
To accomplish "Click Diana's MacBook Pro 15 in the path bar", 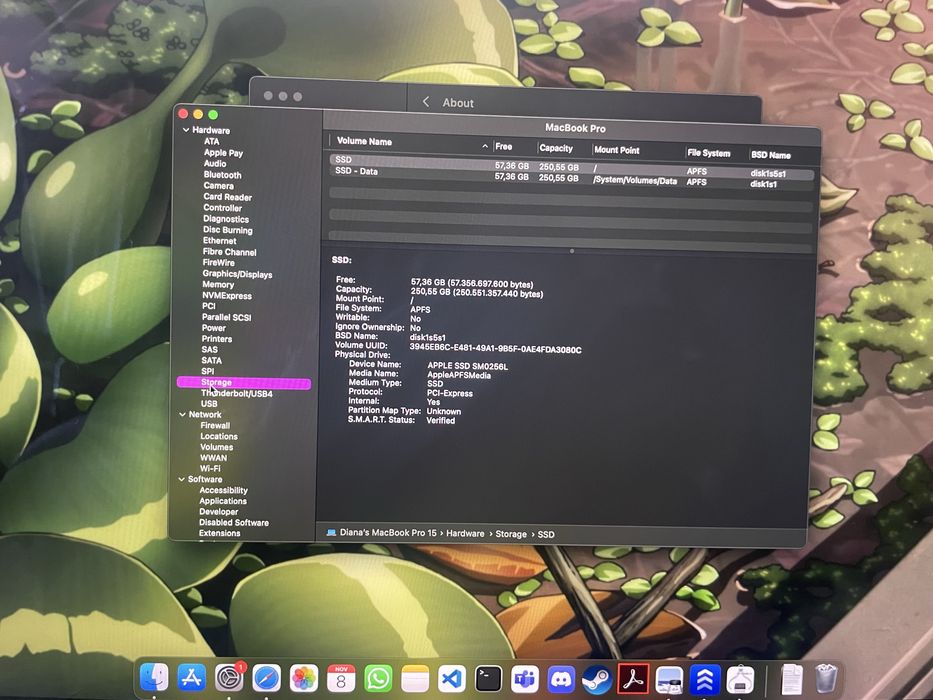I will [x=388, y=533].
